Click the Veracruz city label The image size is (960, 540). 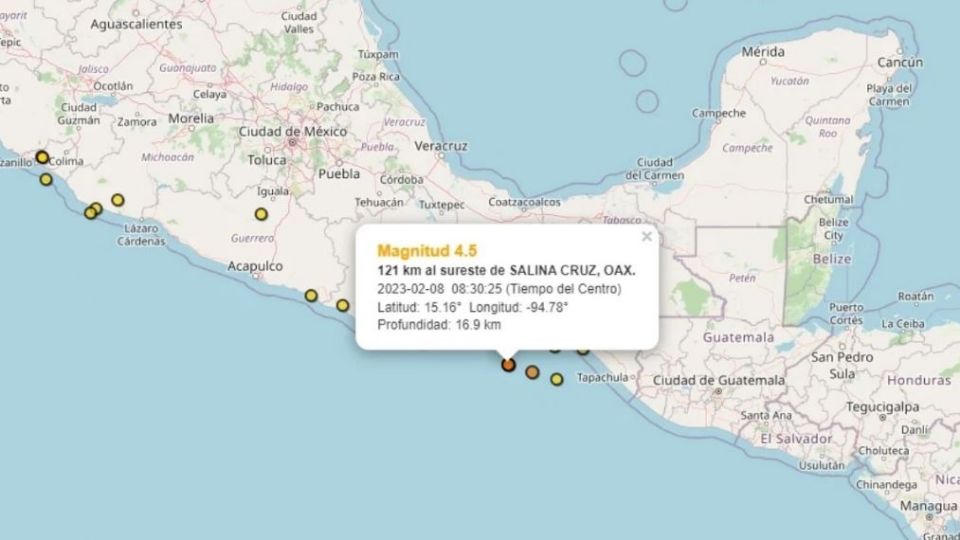coord(440,146)
